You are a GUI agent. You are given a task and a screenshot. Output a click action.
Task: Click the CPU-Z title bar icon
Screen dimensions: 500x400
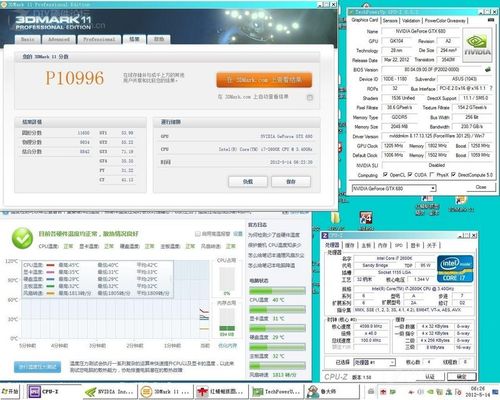pyautogui.click(x=325, y=235)
